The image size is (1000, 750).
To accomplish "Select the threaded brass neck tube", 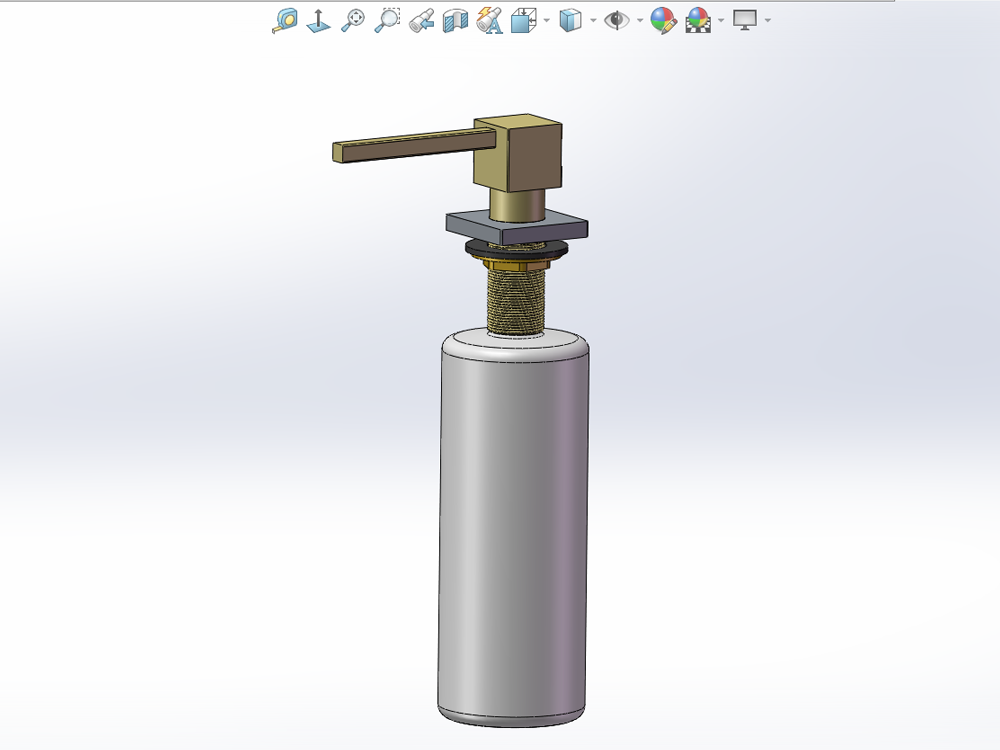I will [515, 300].
